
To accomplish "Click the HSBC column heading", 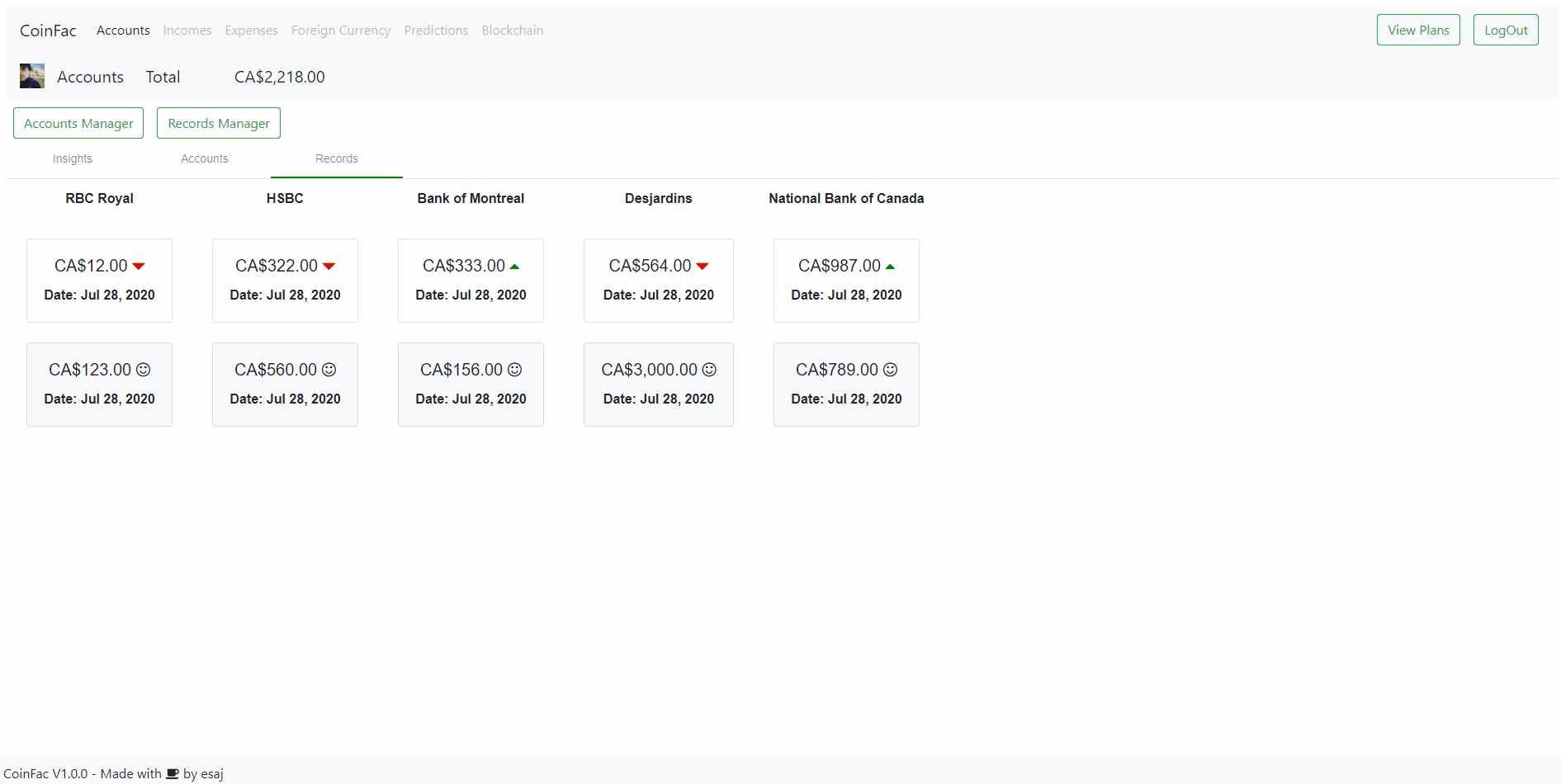I will (285, 198).
